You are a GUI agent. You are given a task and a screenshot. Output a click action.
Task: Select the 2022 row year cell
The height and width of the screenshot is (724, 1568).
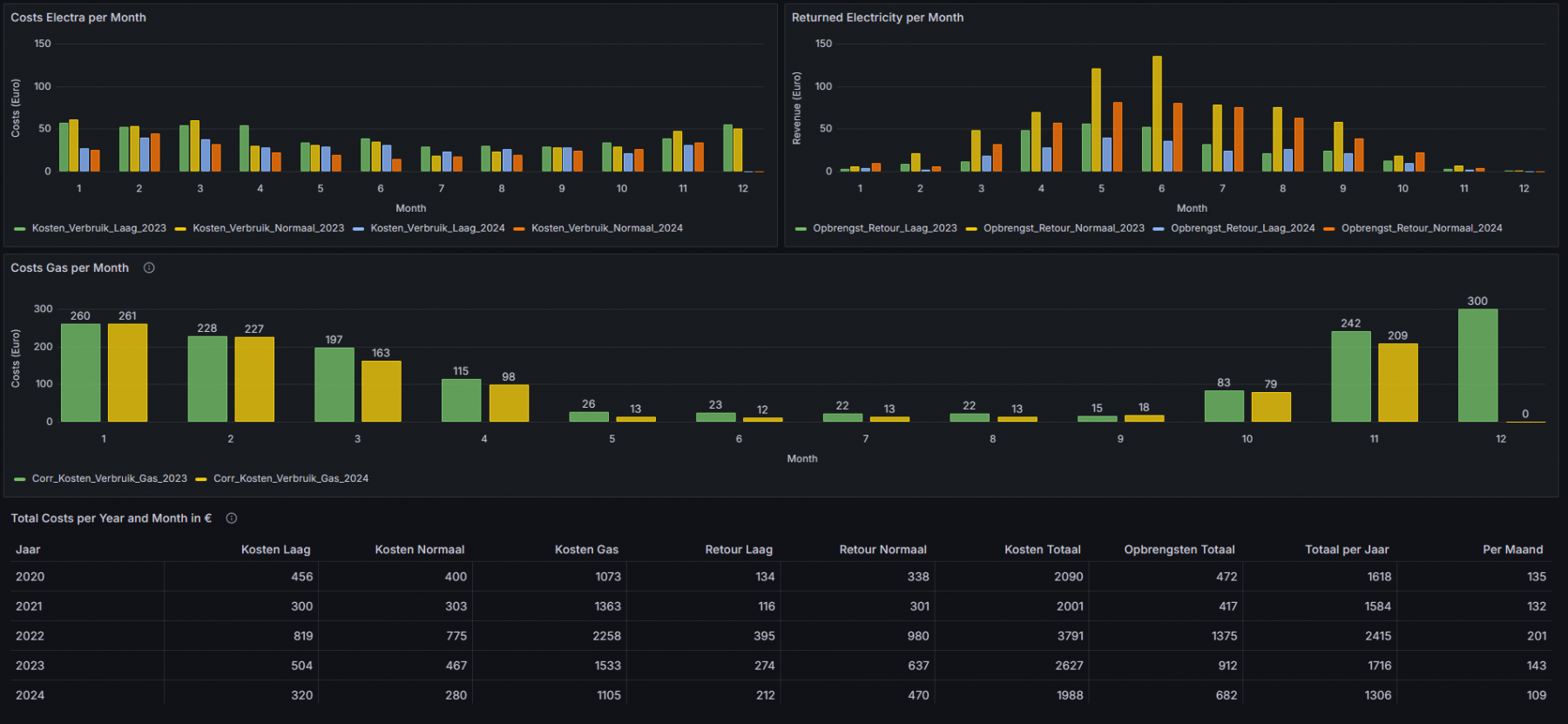30,636
